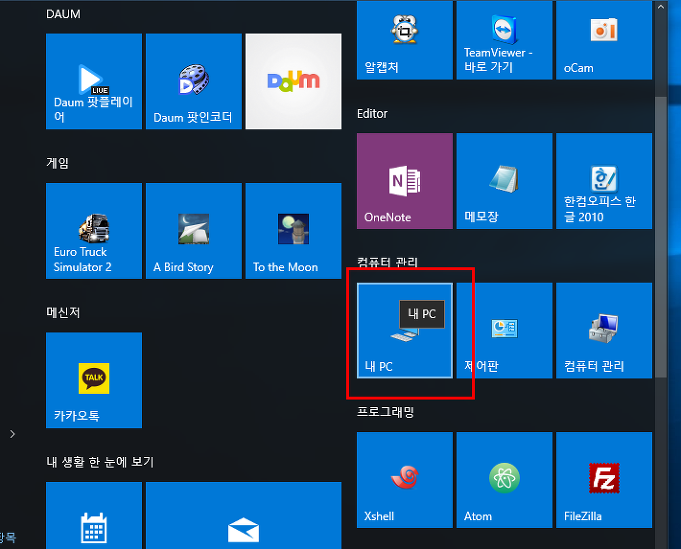Click the scrollbar up arrow
The height and width of the screenshot is (549, 681).
coord(661,7)
